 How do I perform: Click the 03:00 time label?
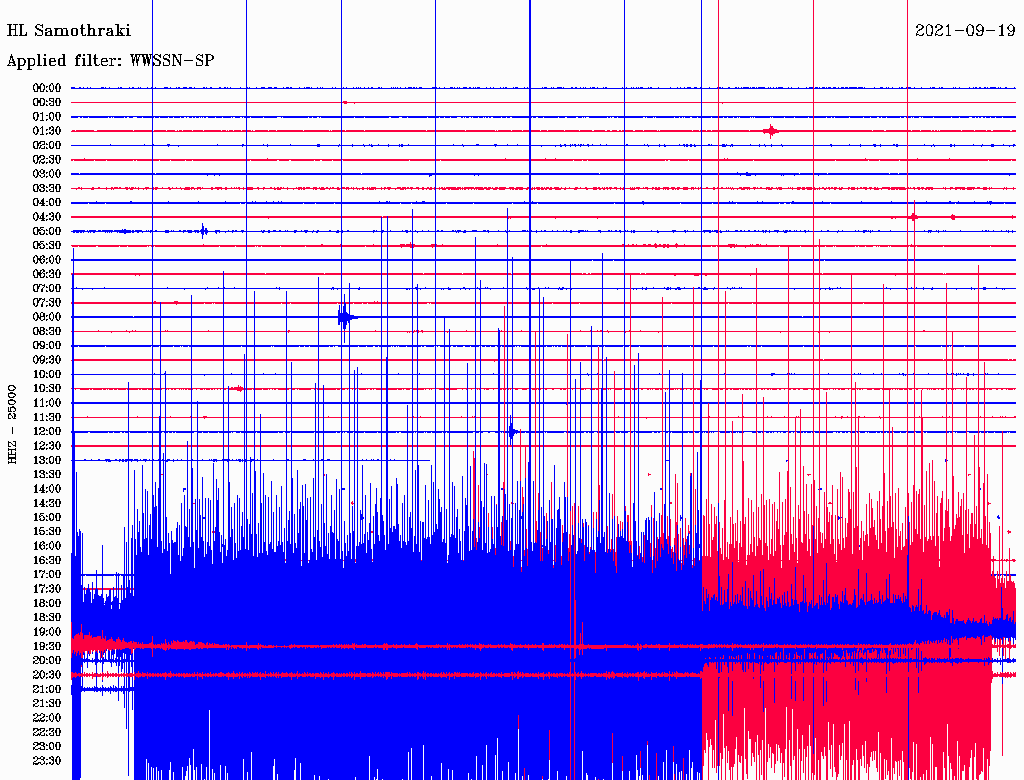point(47,174)
